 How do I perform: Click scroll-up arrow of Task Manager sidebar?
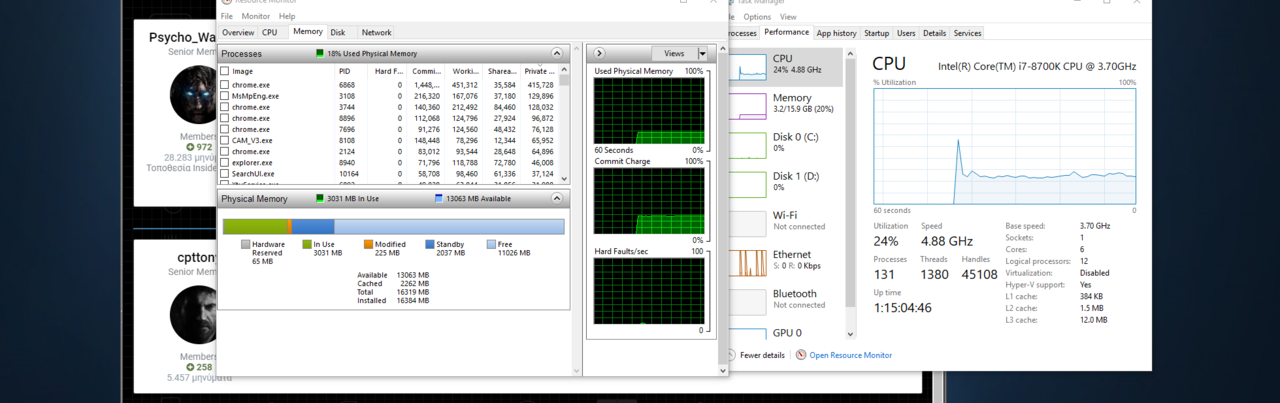pyautogui.click(x=851, y=52)
